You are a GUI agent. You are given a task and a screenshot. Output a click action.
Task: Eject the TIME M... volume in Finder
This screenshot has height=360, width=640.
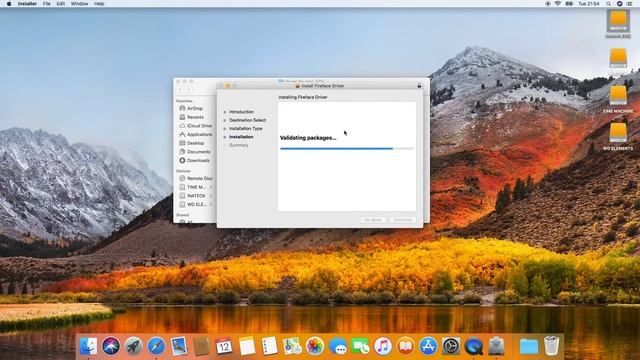click(211, 187)
